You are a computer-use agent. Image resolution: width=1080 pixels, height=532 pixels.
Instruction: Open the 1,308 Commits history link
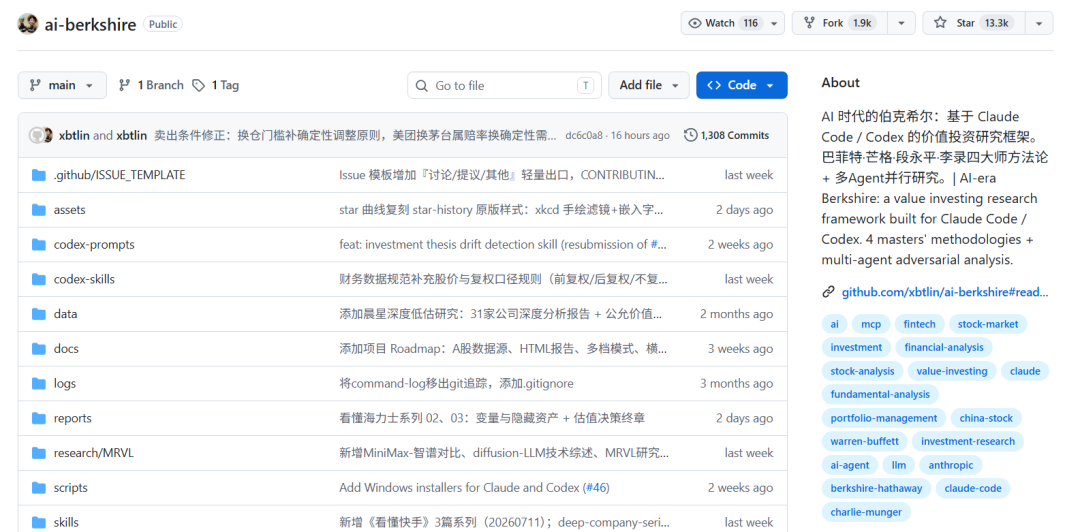click(727, 135)
